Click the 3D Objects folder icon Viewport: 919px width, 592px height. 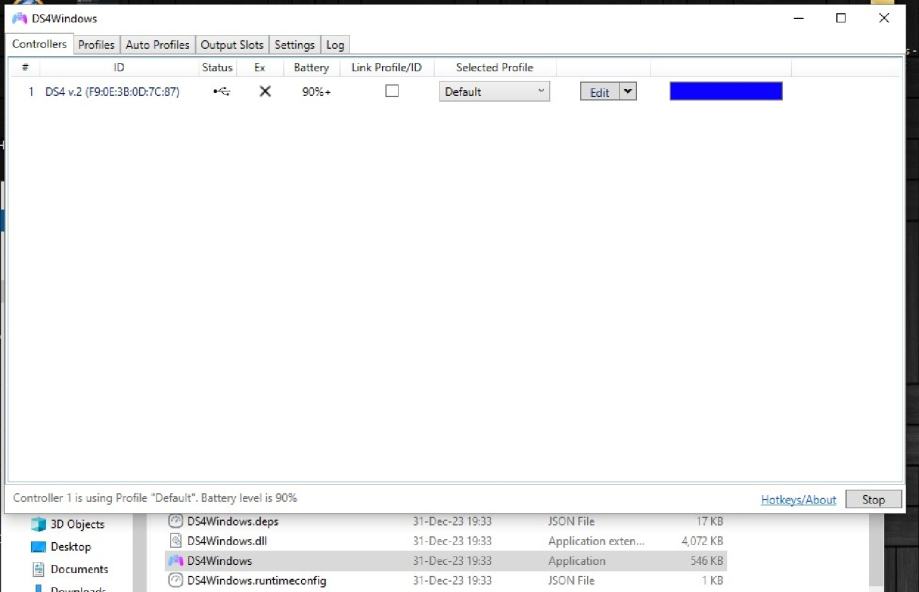point(38,524)
